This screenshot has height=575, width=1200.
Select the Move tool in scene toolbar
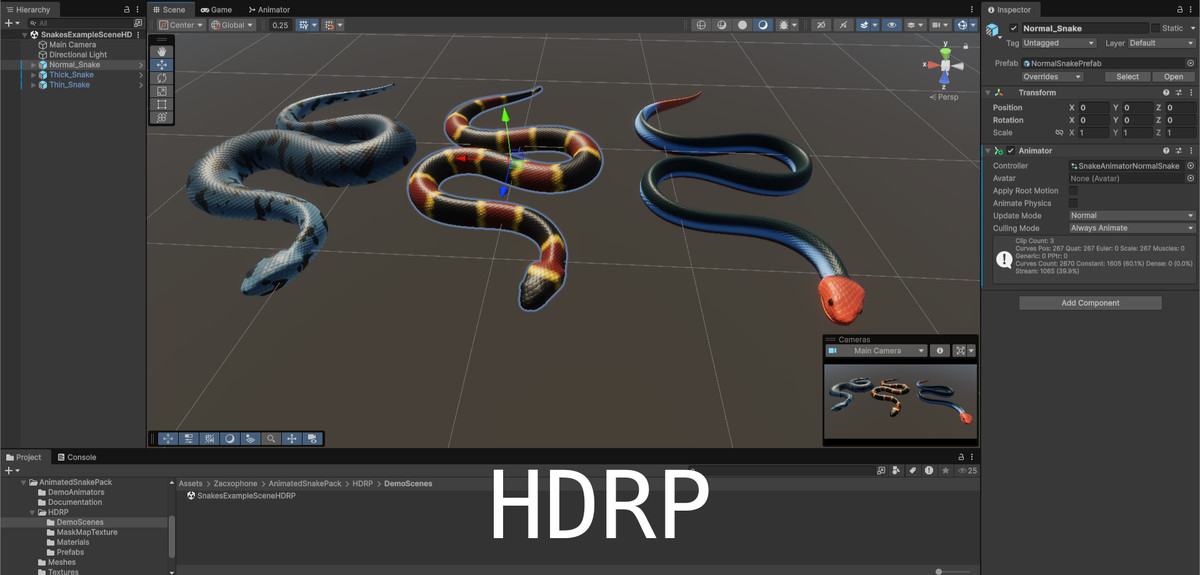(162, 64)
